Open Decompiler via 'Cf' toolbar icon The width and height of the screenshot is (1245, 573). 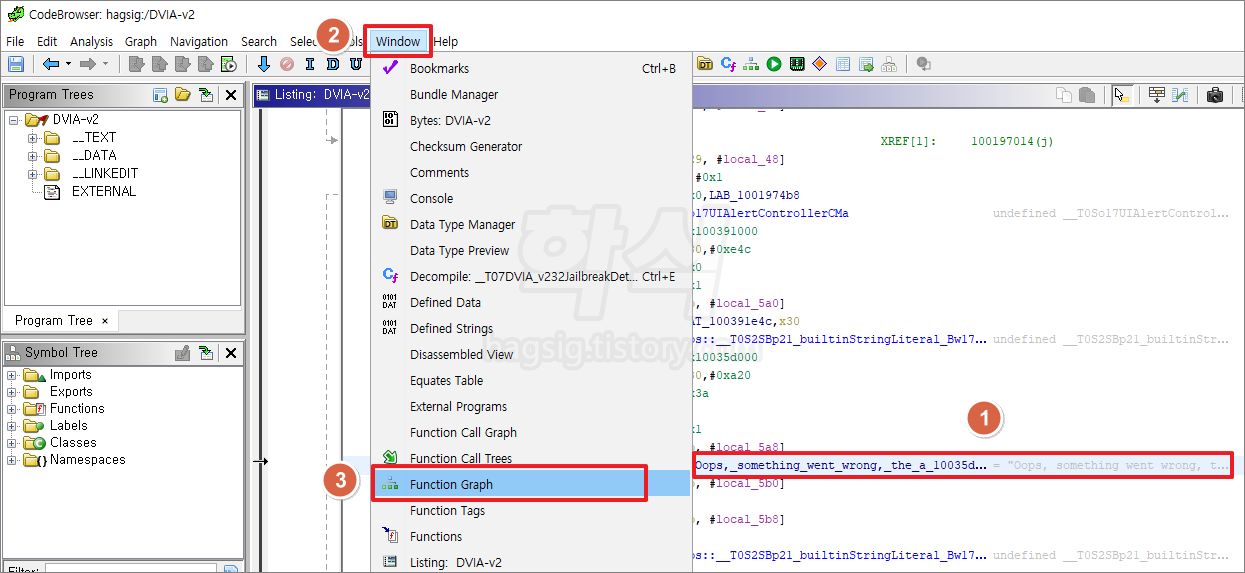[728, 64]
